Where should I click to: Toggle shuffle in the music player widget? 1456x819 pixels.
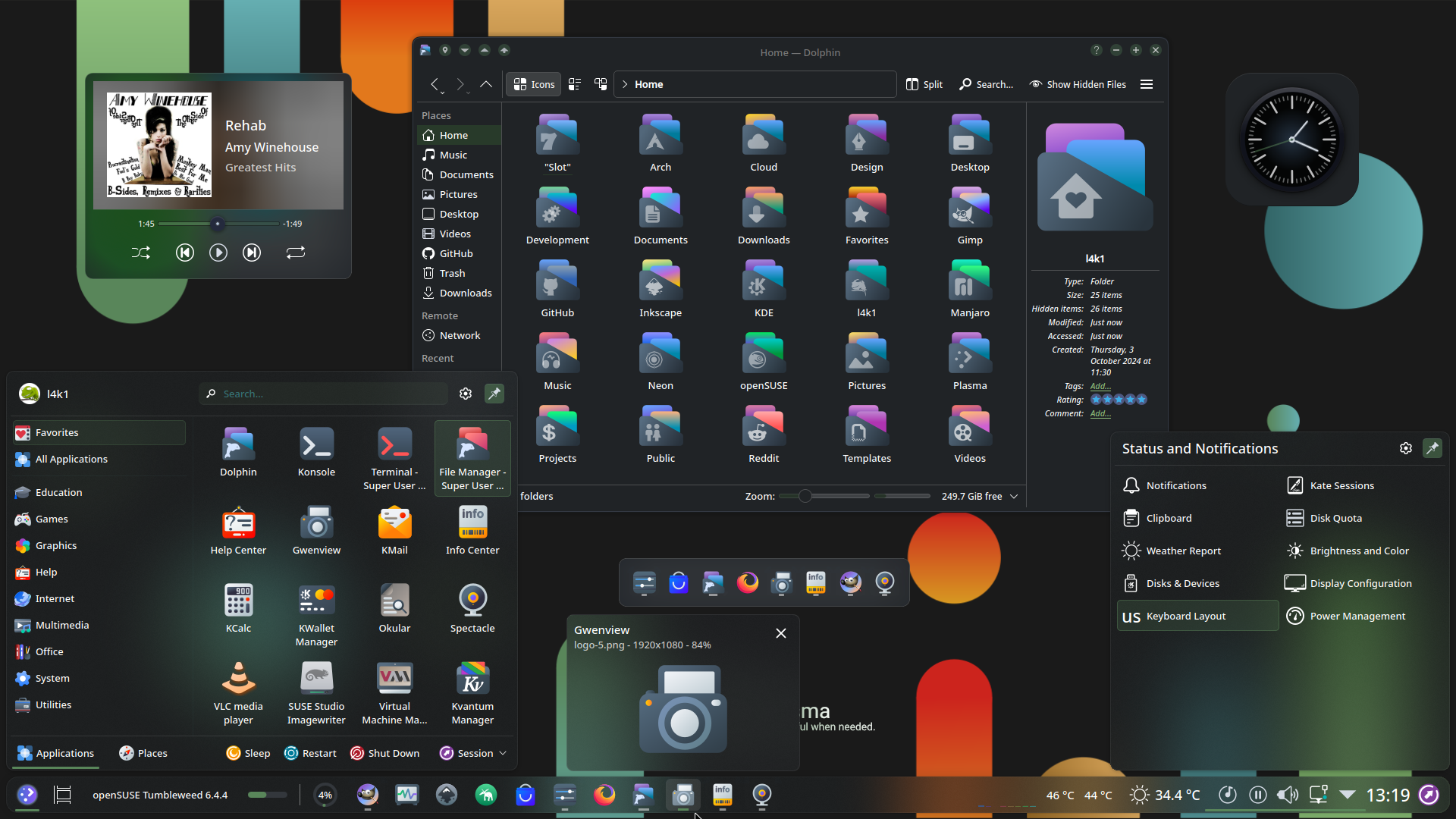click(141, 253)
